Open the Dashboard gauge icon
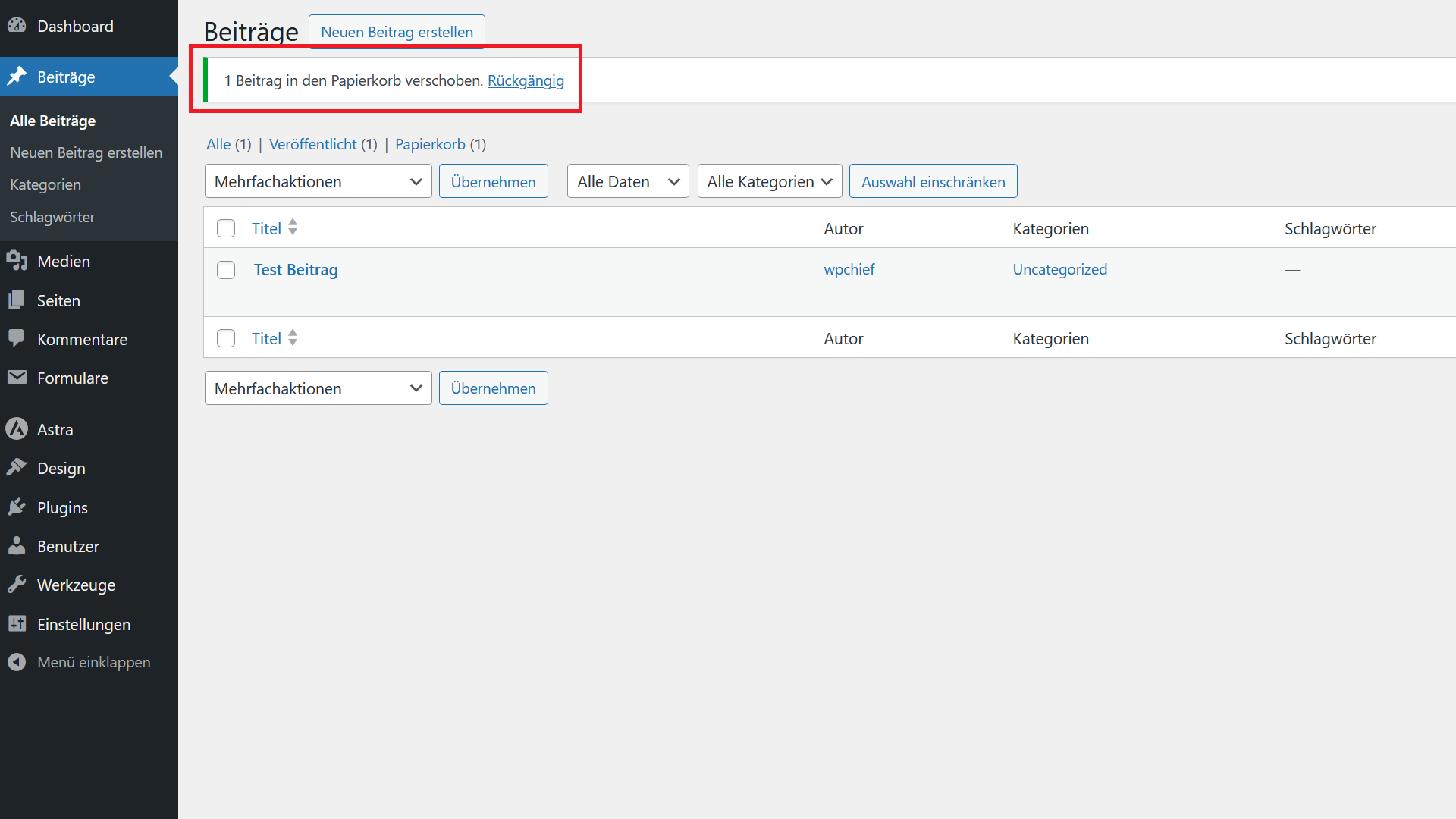 (x=17, y=26)
